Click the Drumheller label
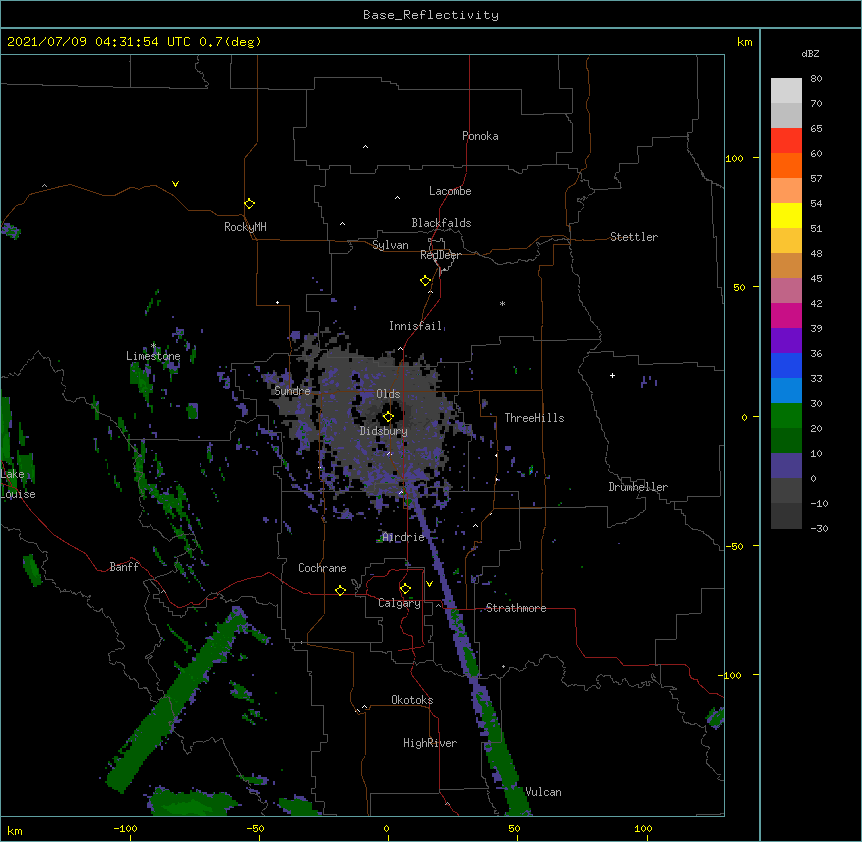This screenshot has height=842, width=862. [x=638, y=487]
